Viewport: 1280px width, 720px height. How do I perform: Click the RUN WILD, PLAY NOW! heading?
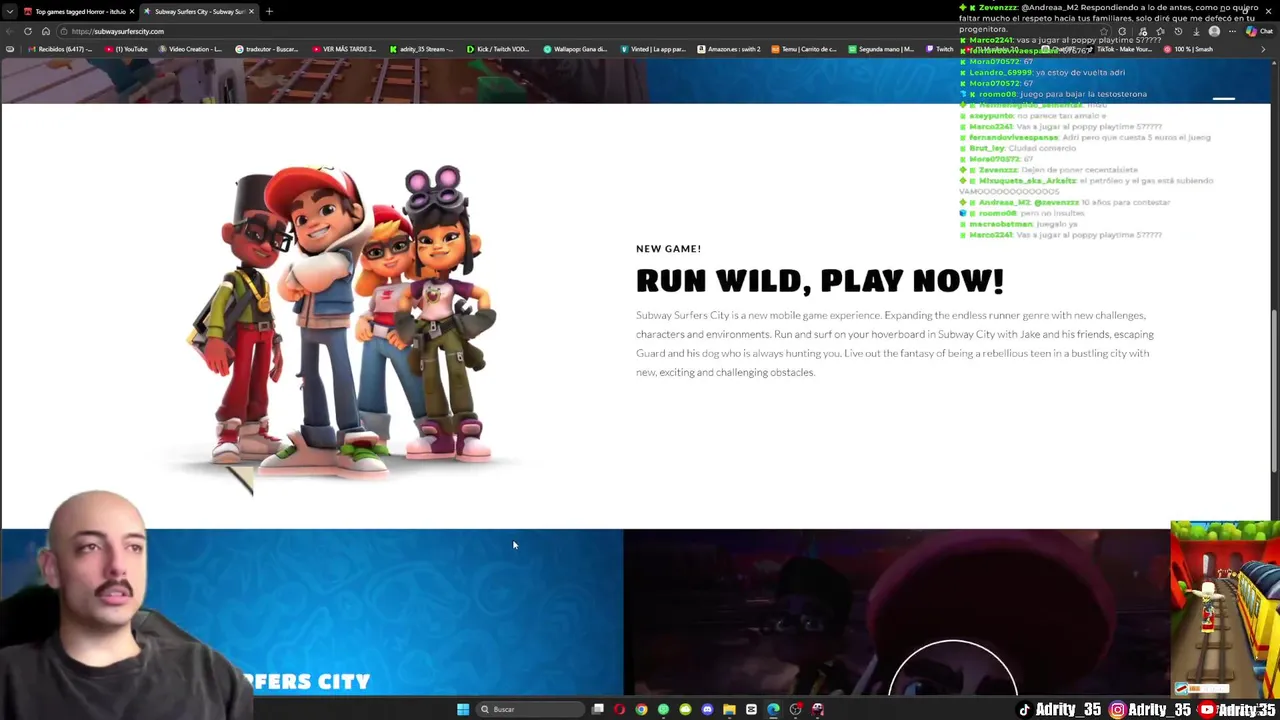pos(819,281)
